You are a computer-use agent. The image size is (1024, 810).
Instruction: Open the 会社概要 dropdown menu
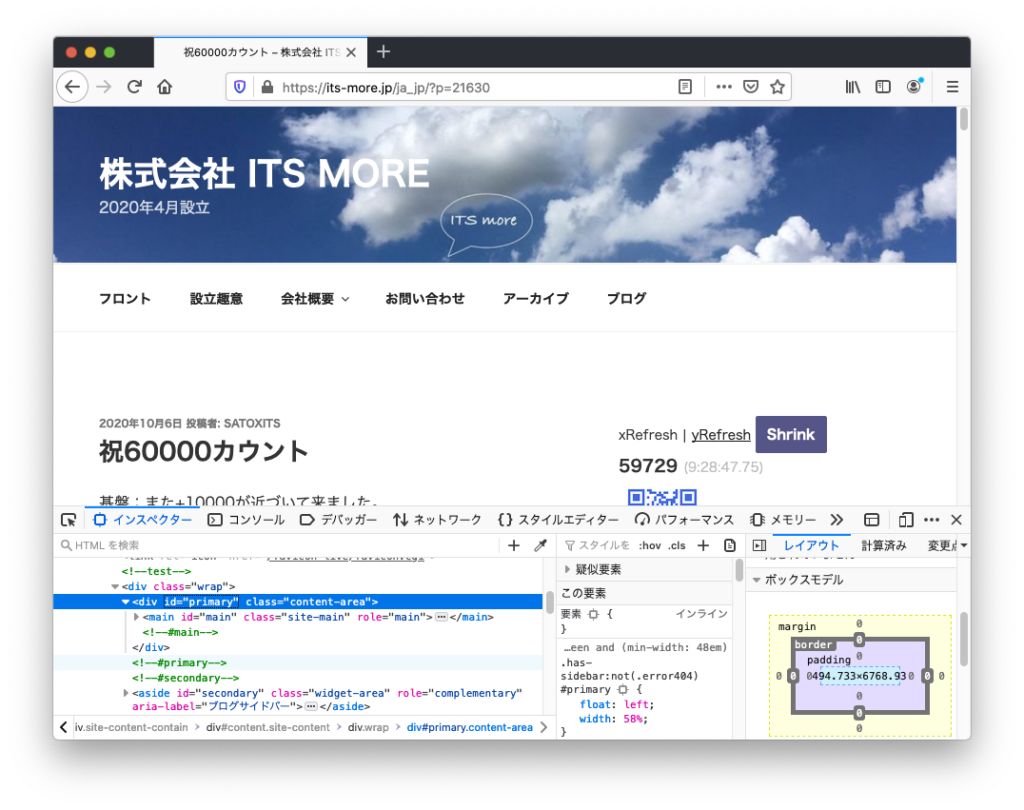click(315, 298)
